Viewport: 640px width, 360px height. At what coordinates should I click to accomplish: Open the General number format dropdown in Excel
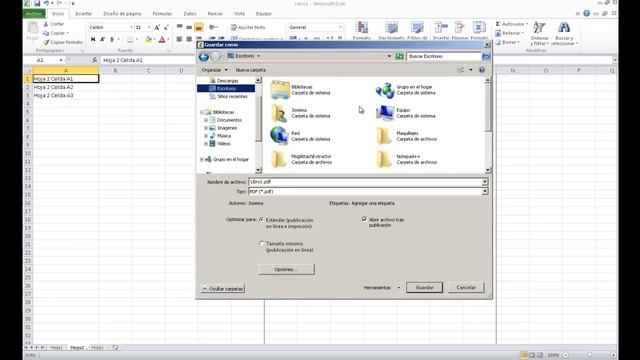(x=340, y=27)
